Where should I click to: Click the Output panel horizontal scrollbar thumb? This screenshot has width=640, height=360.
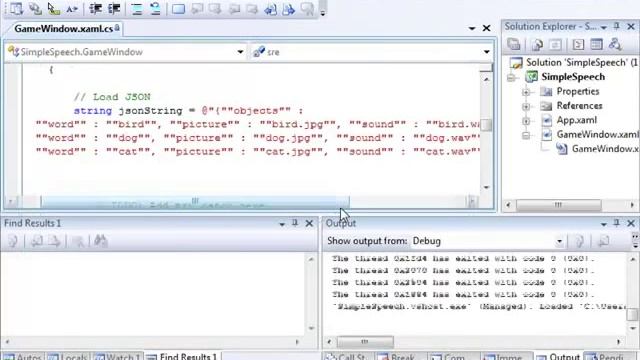(x=365, y=342)
